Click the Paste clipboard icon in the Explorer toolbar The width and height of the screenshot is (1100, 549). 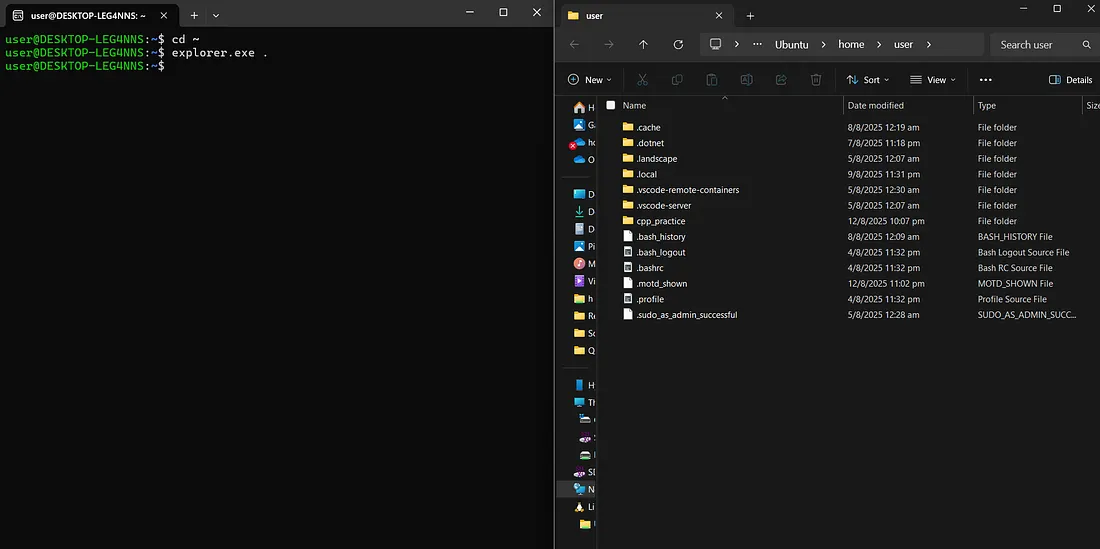tap(711, 80)
